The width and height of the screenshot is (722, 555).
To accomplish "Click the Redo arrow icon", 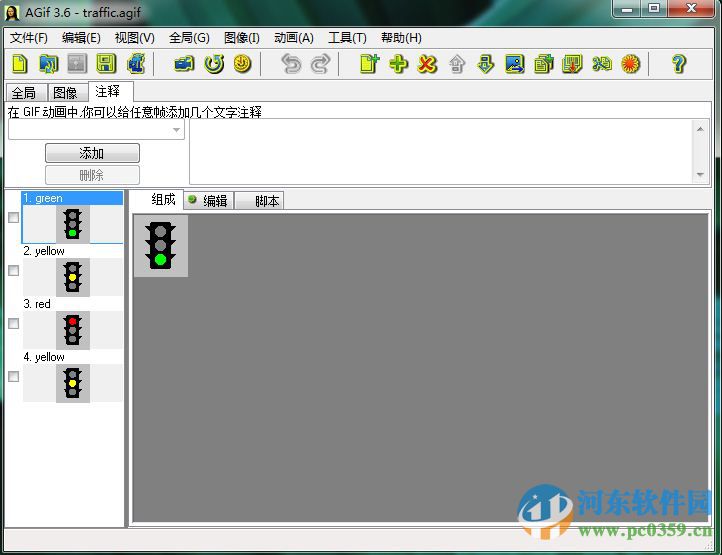I will [320, 64].
